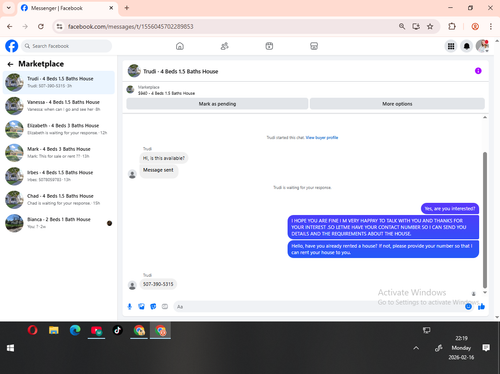Open the Chrome profile avatar icon

tap(475, 26)
